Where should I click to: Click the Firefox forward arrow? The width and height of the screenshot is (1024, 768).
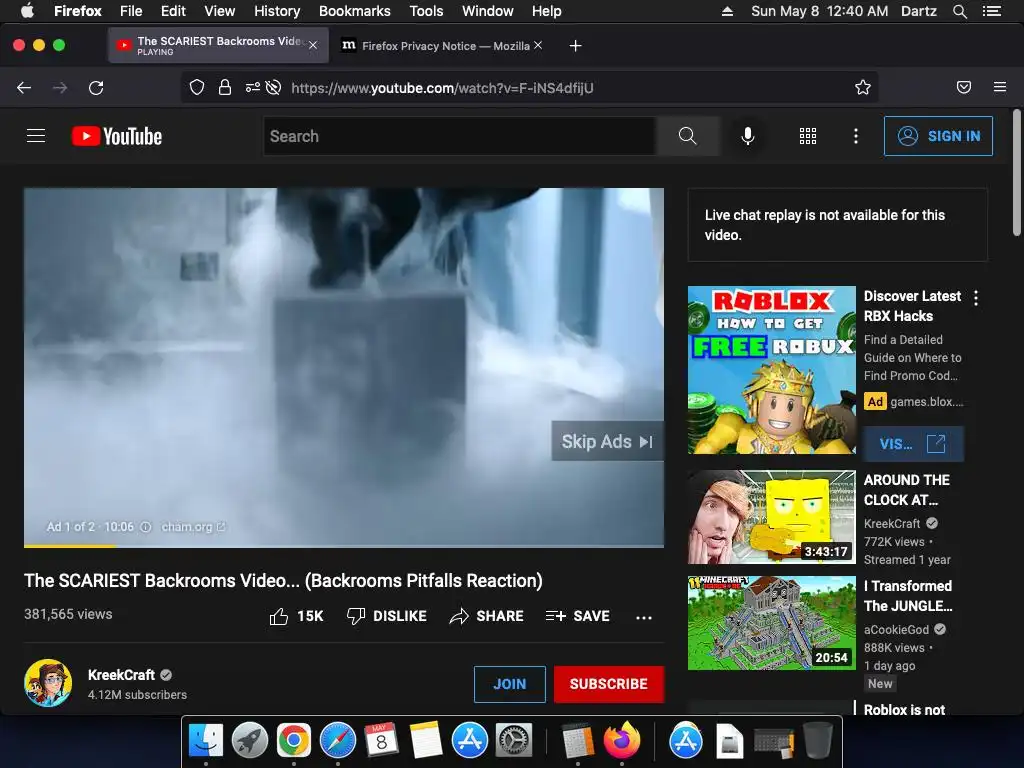coord(60,88)
